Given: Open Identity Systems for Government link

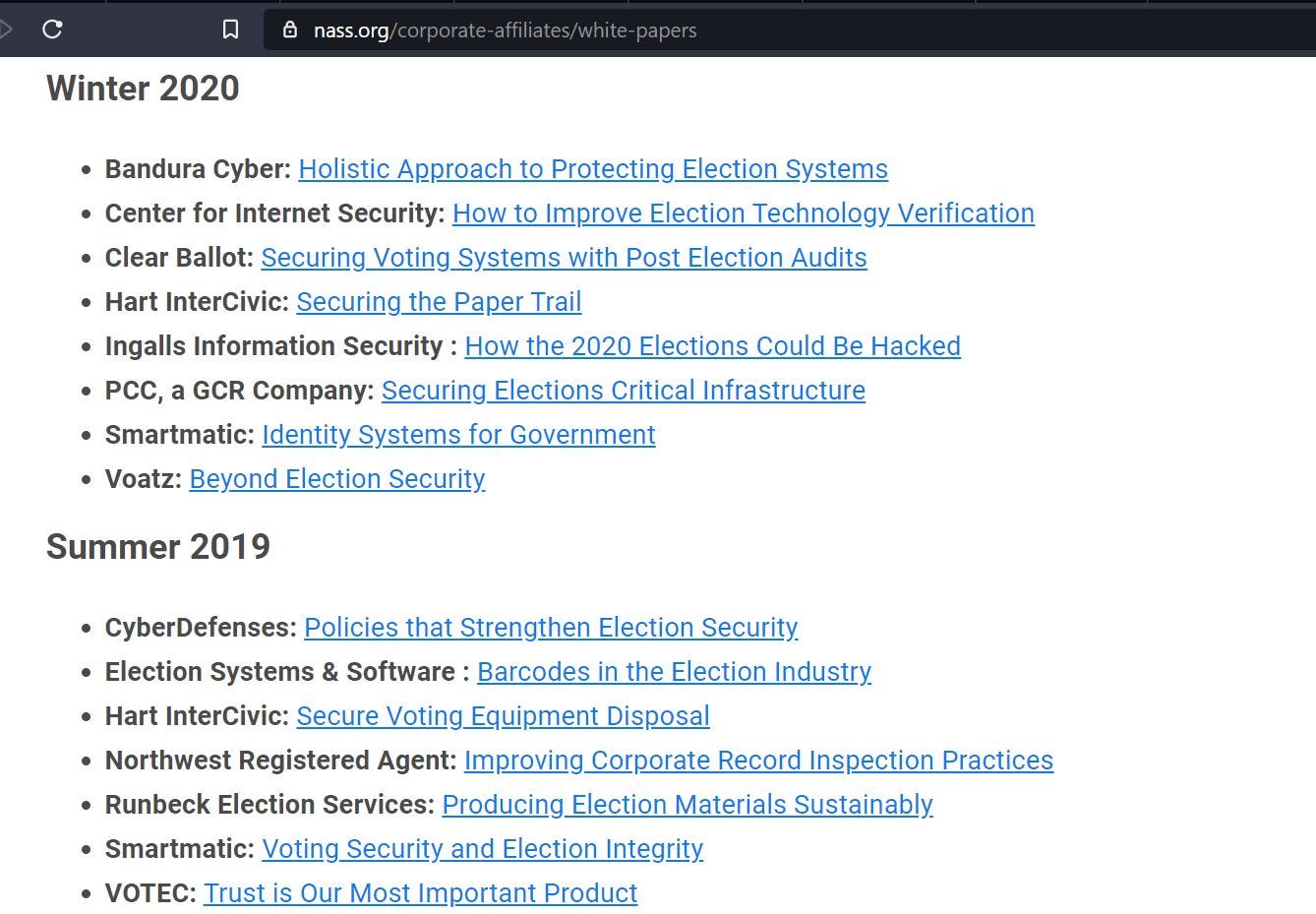Looking at the screenshot, I should [458, 435].
